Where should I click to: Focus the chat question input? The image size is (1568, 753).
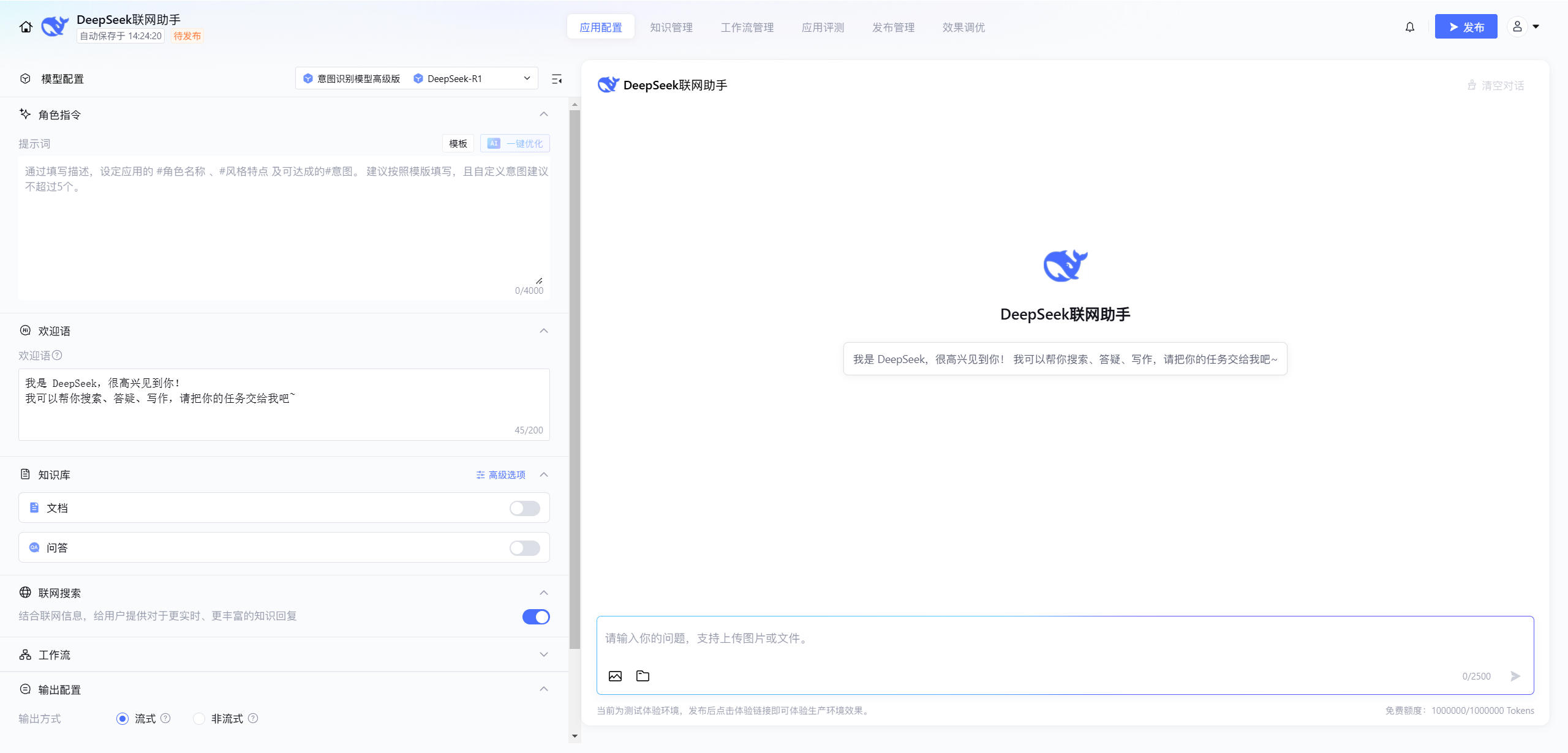(x=1065, y=639)
